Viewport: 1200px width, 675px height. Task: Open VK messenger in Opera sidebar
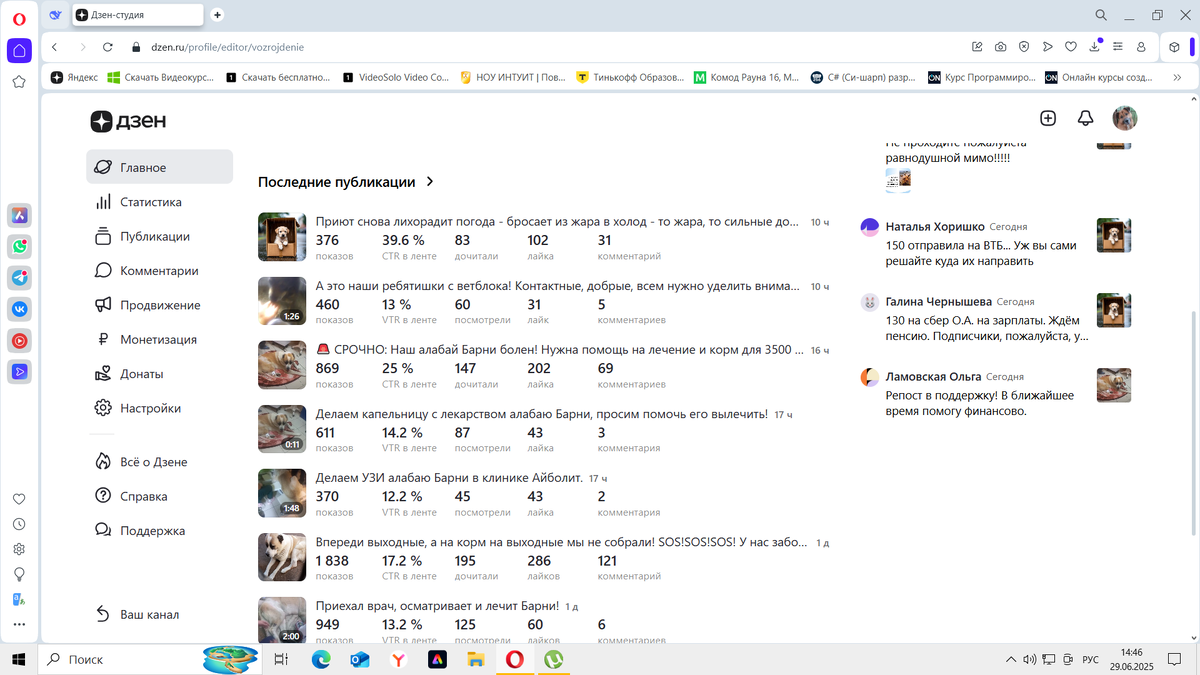19,309
